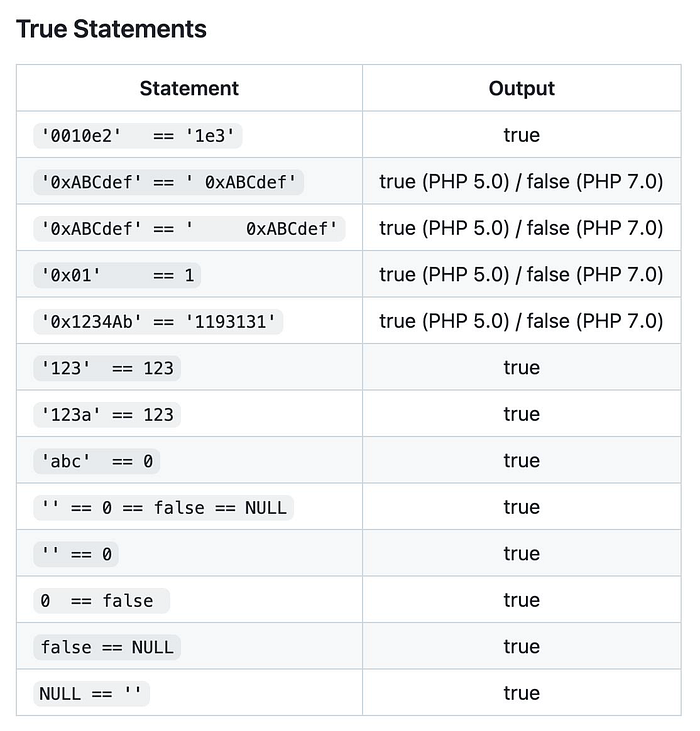
Task: Select the '123a' == 123 statement
Action: coord(107,414)
